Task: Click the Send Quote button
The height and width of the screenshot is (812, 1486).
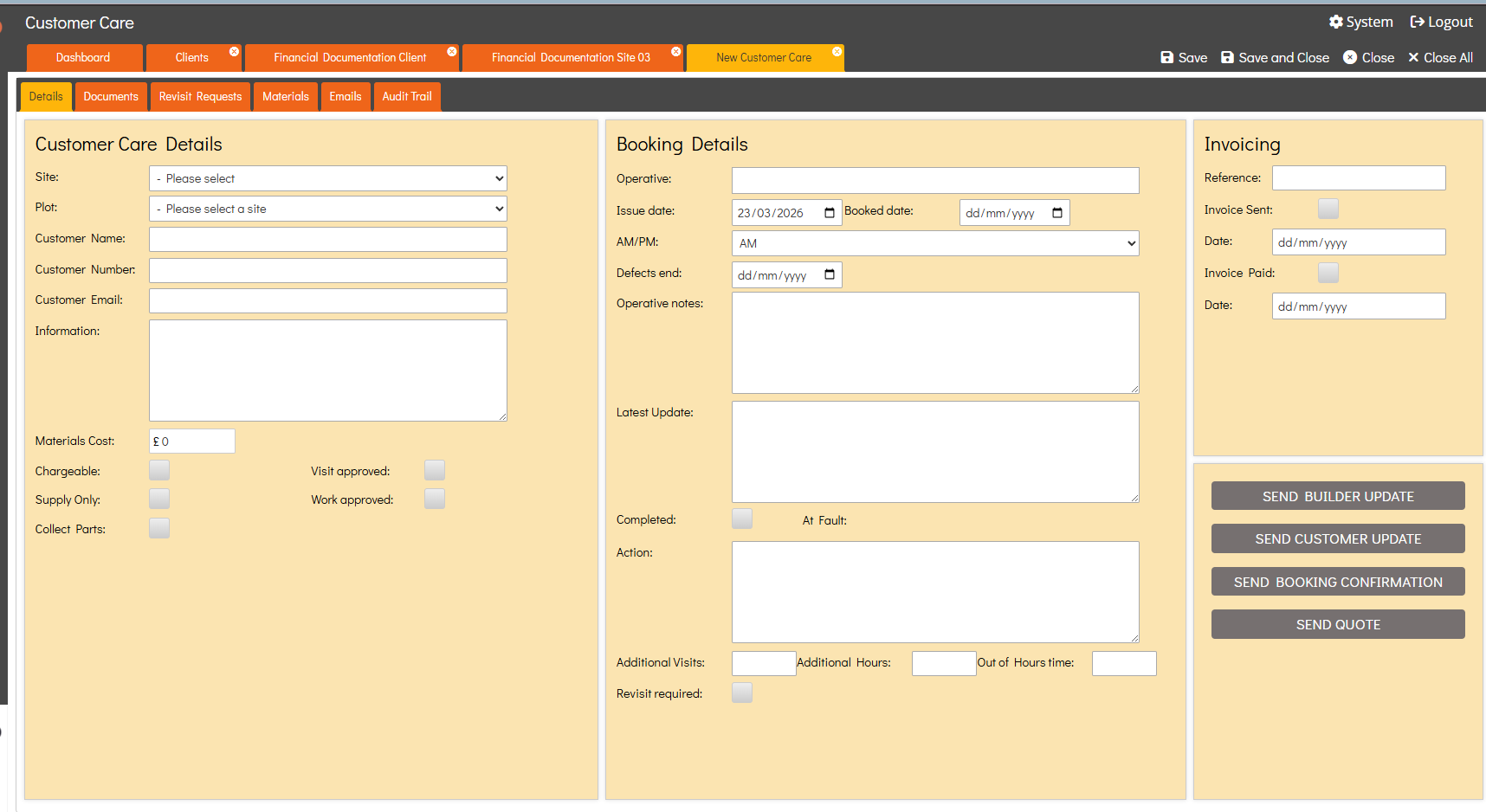Action: 1338,624
